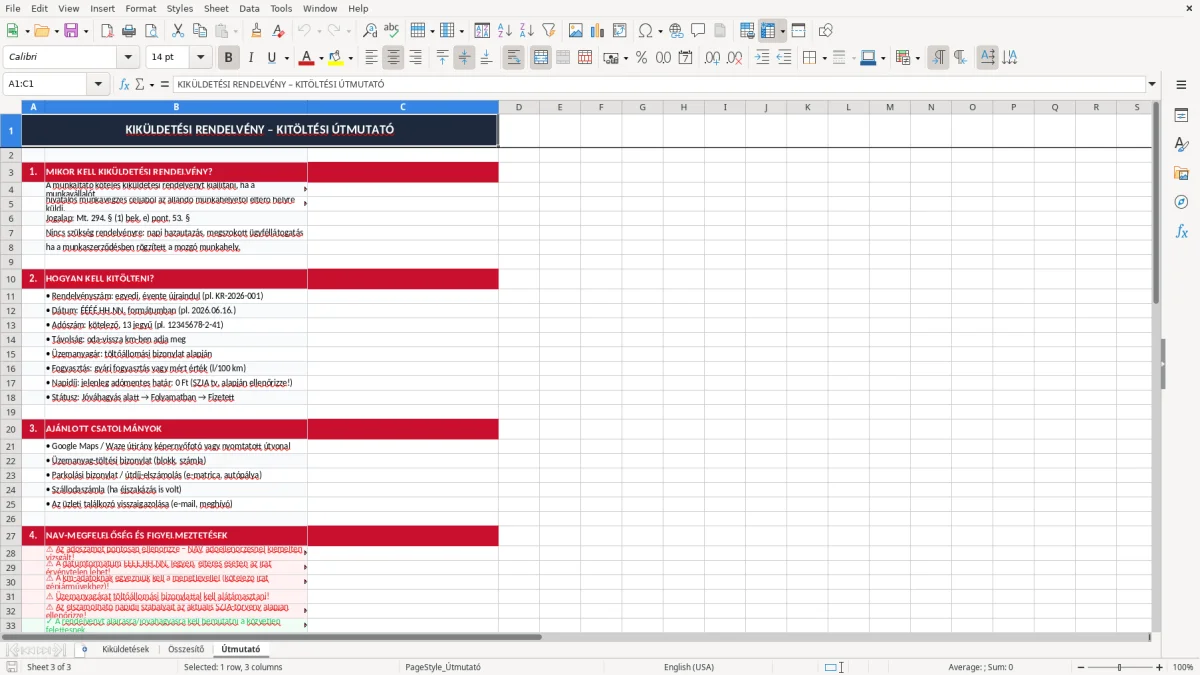Viewport: 1200px width, 675px height.
Task: Toggle Merge and Center Cells
Action: tap(541, 58)
